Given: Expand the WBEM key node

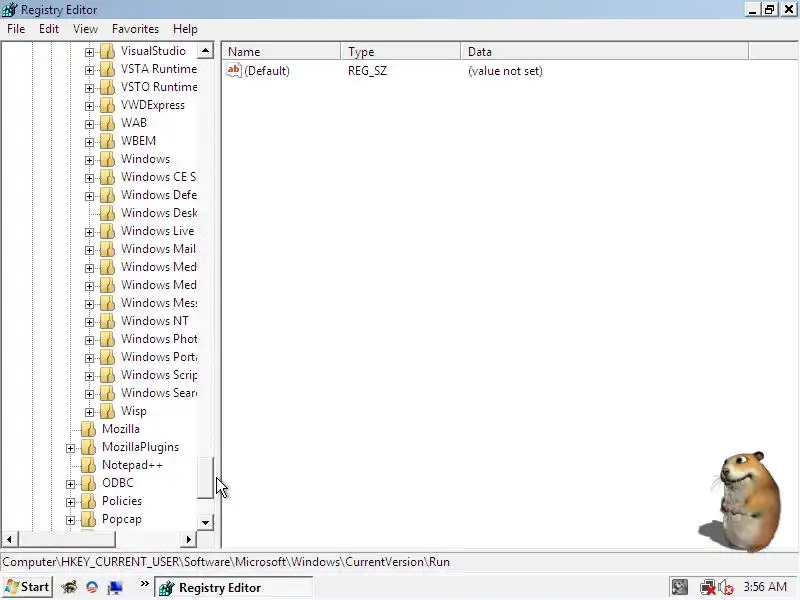Looking at the screenshot, I should point(89,142).
